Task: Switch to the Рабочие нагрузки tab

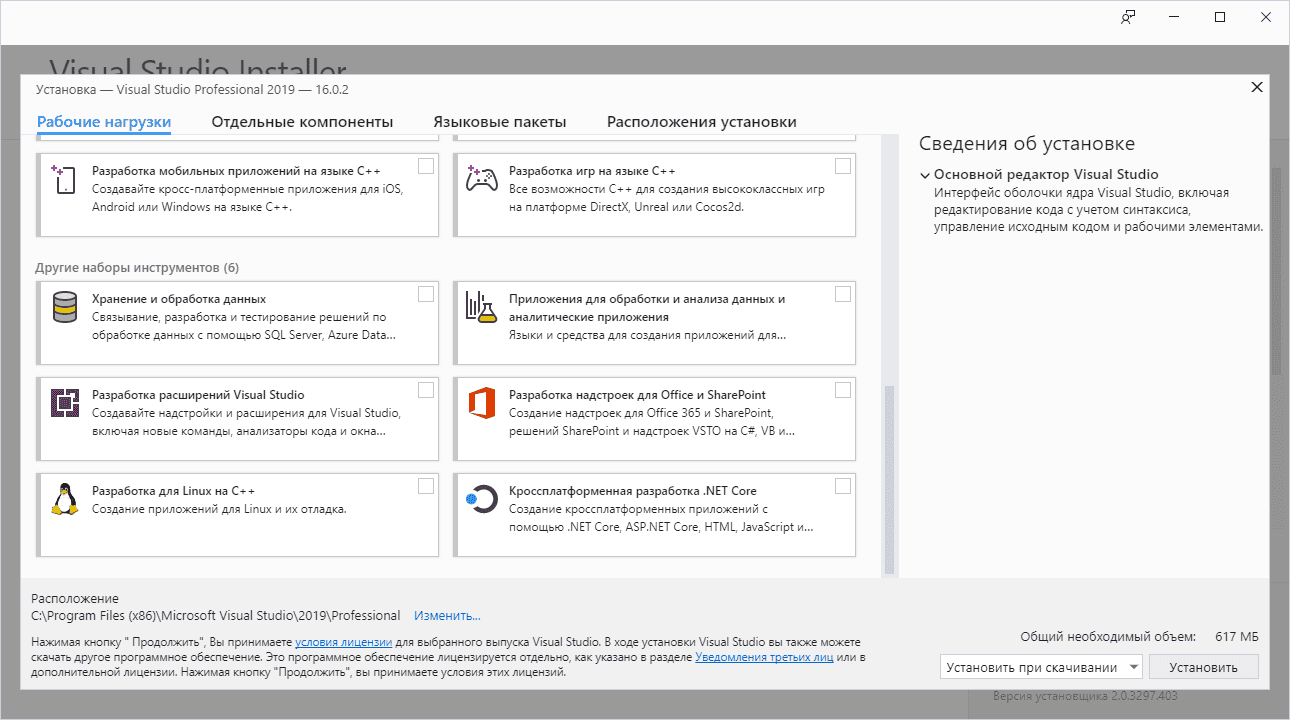Action: (104, 122)
